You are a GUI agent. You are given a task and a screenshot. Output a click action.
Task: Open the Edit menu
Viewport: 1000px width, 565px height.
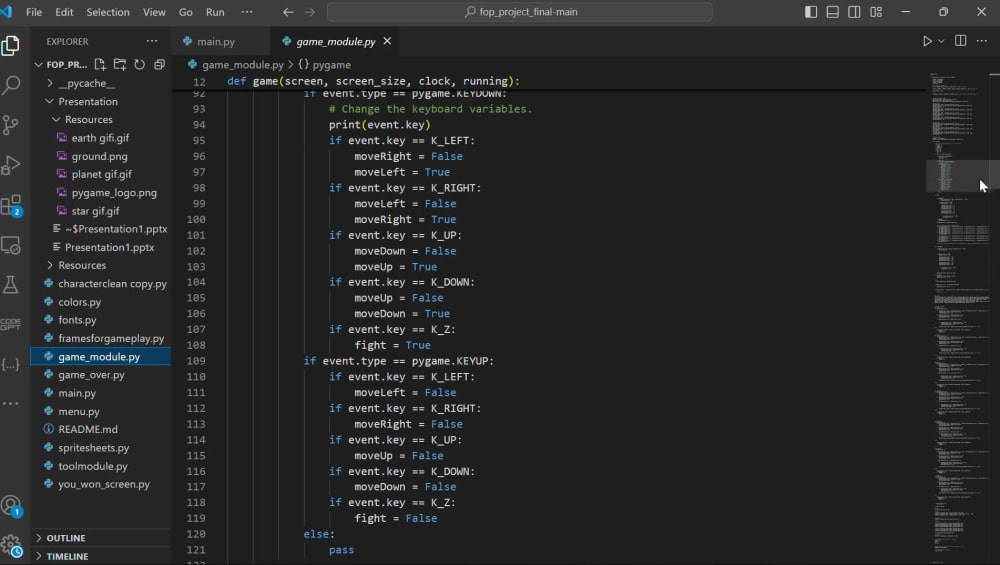[x=64, y=12]
